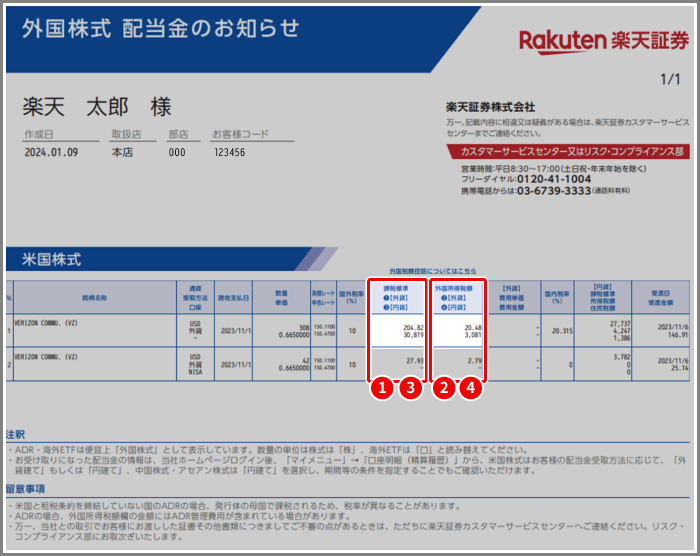Click the quantity 42 in row 2
Viewport: 700px width, 556px height.
[306, 360]
